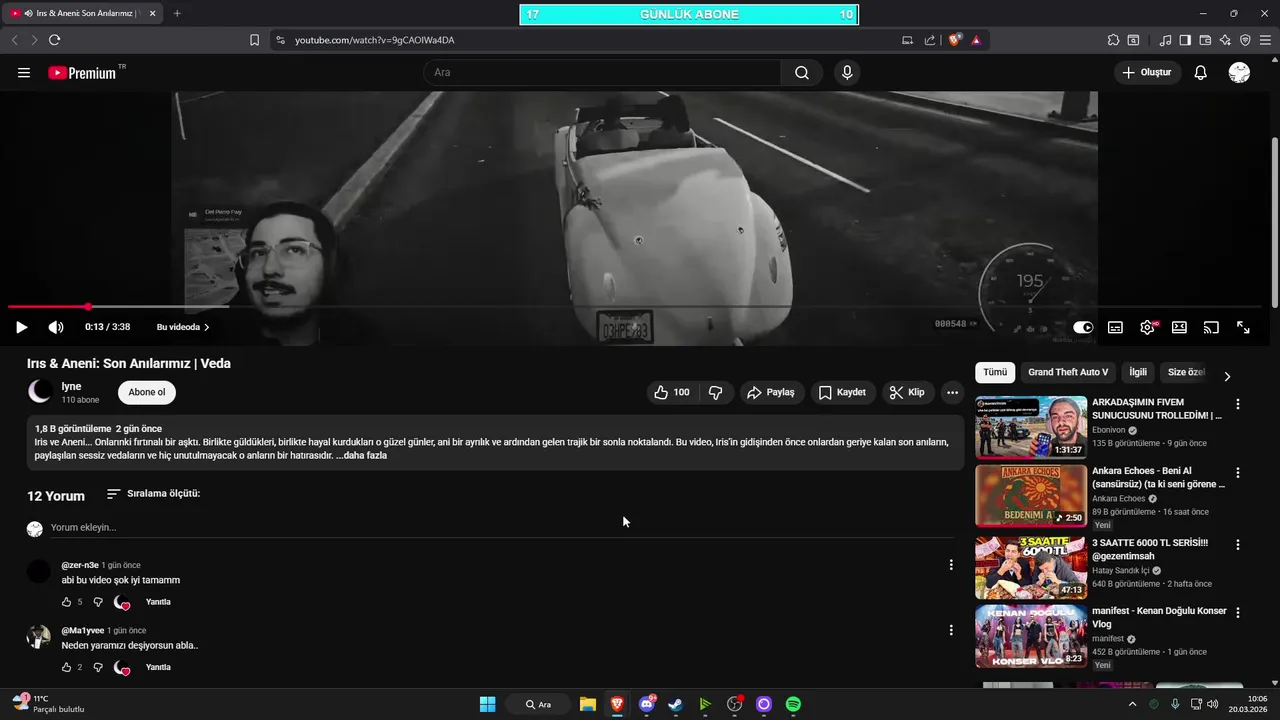
Task: Open the notifications bell
Action: (1201, 73)
